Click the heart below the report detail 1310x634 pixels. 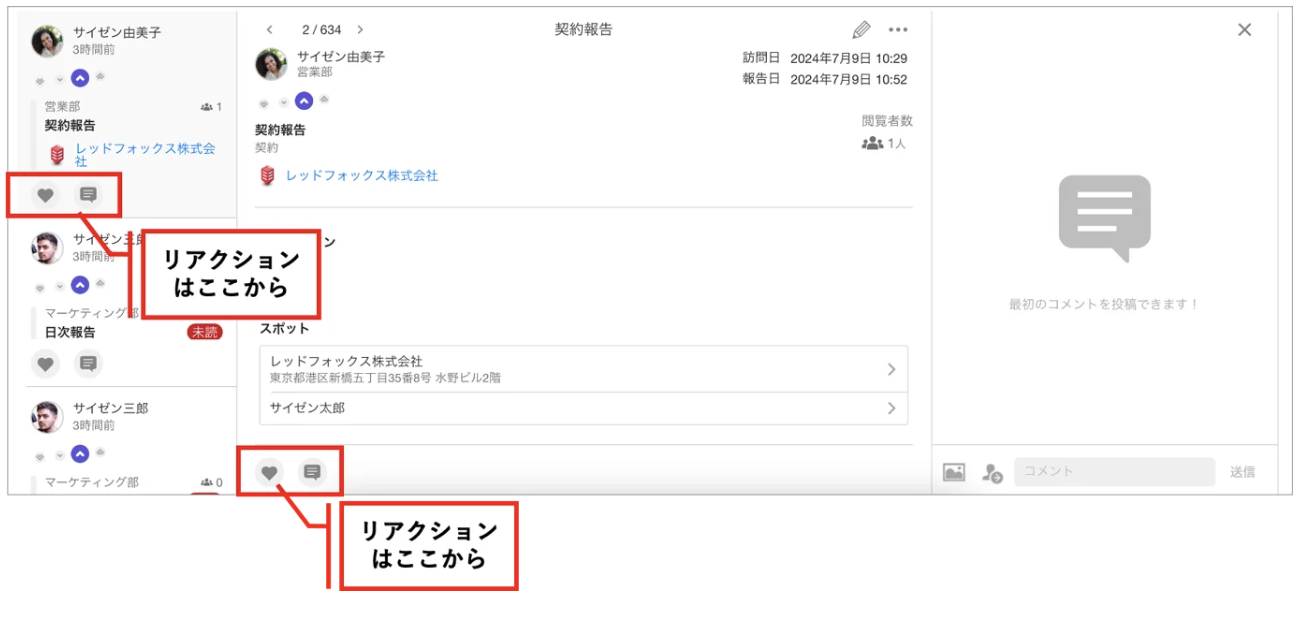pos(269,472)
